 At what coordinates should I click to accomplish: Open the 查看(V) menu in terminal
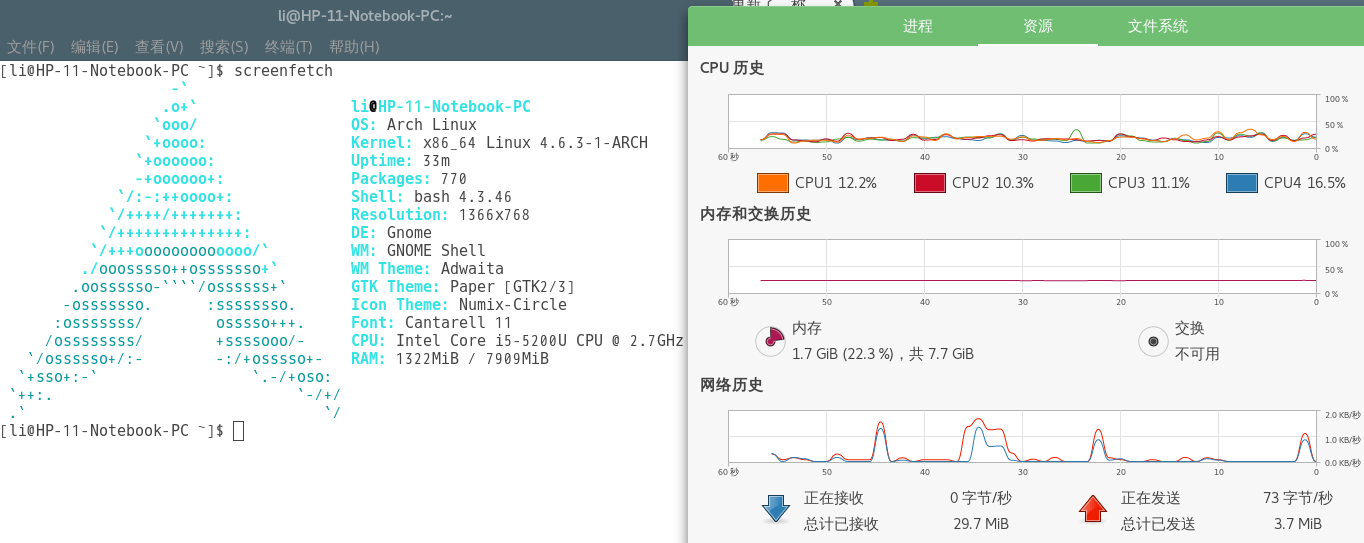[x=160, y=47]
